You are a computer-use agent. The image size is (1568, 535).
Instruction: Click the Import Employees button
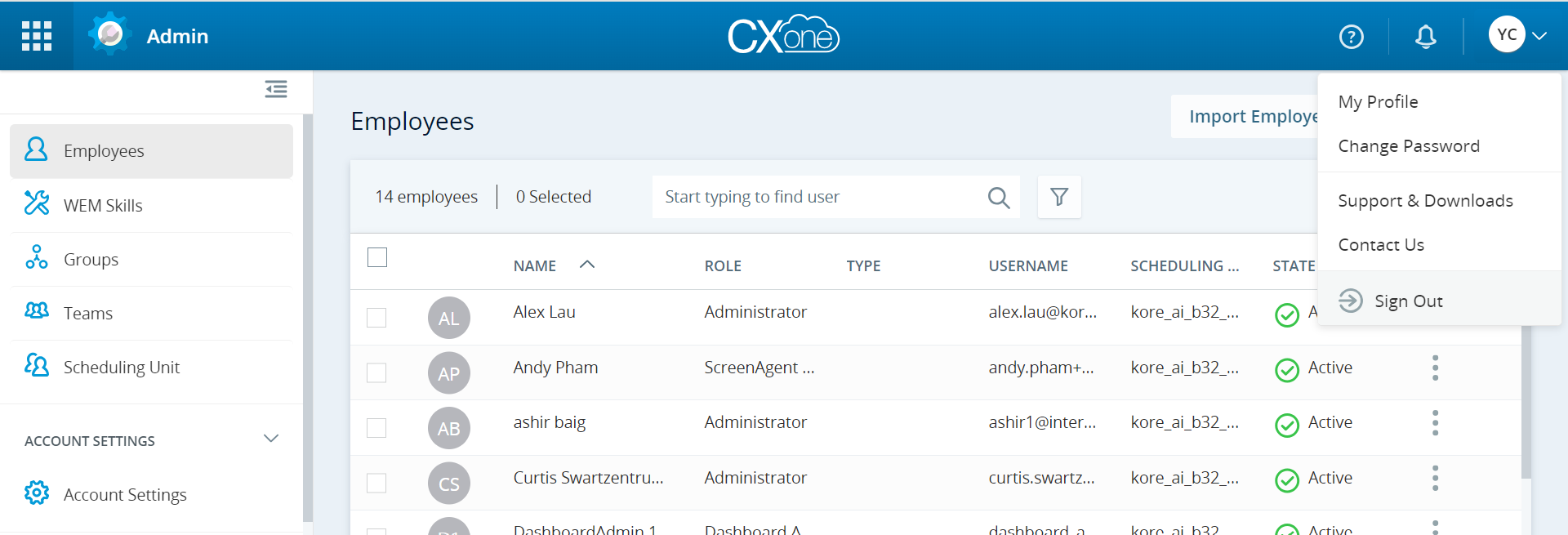[x=1244, y=117]
